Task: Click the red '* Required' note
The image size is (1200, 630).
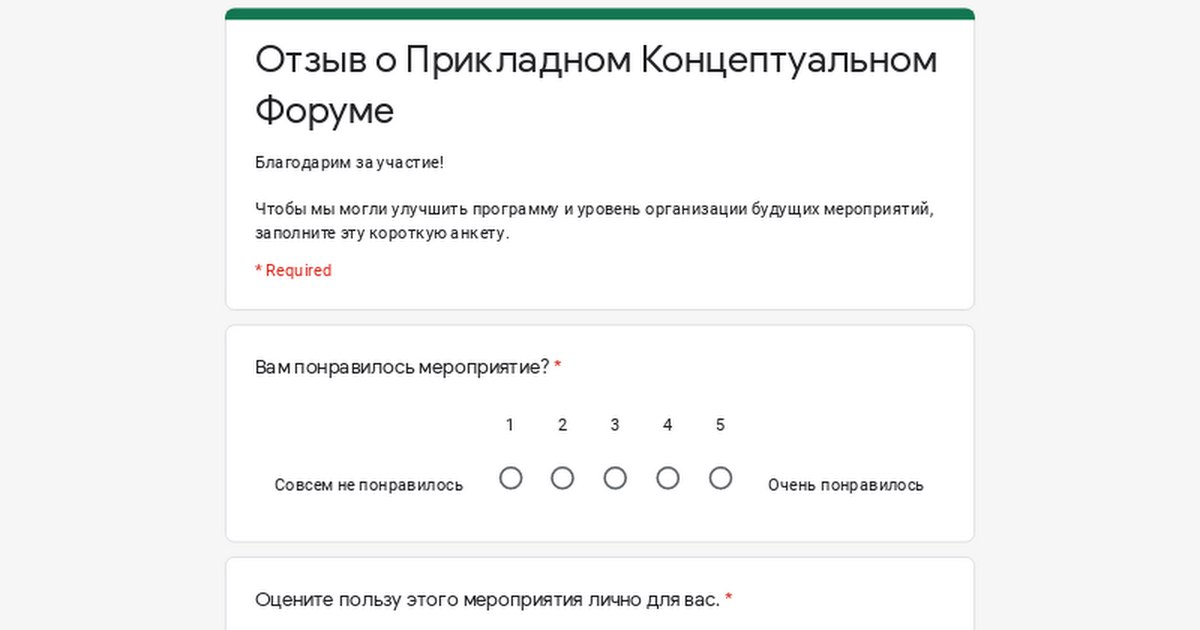Action: [x=293, y=270]
